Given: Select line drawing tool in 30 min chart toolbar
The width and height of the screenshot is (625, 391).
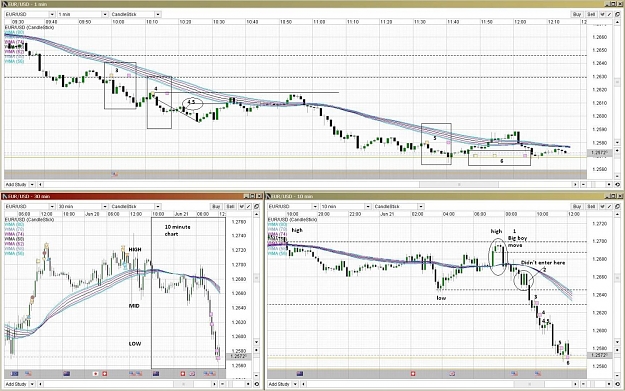Looking at the screenshot, I should [x=249, y=206].
